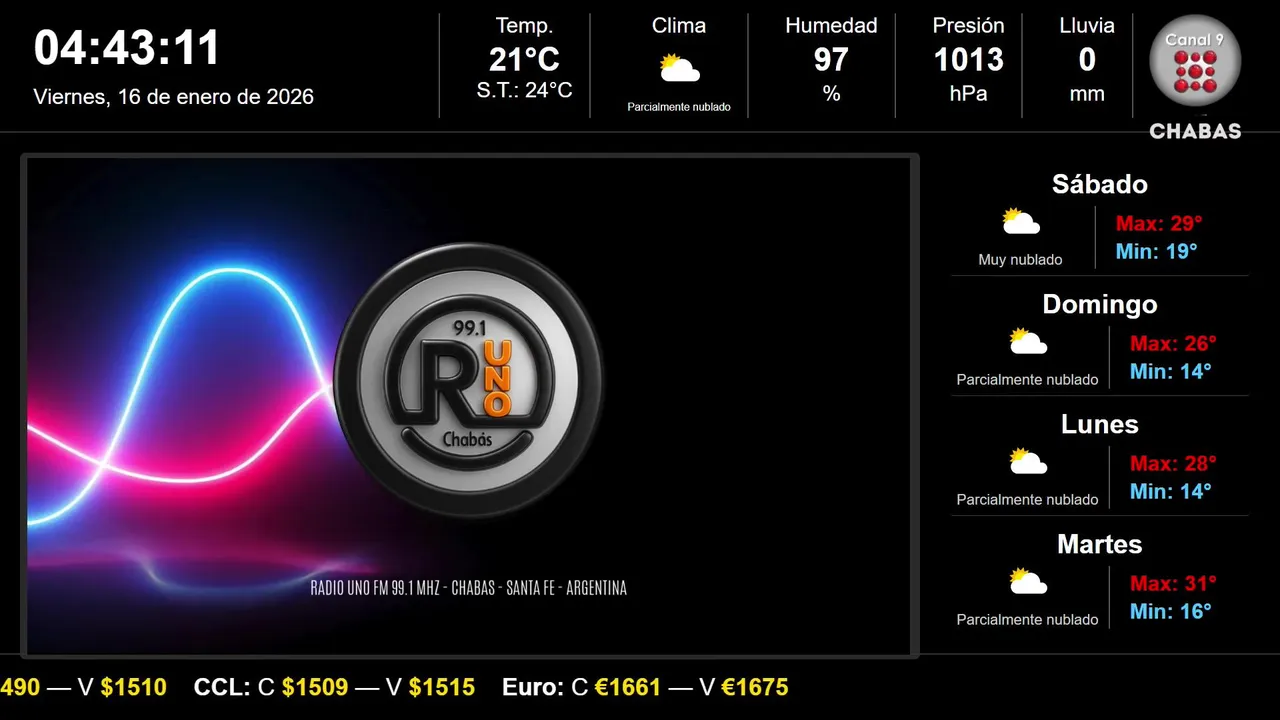Screen dimensions: 1280x720
Task: Click the rain value 0
Action: [x=1087, y=60]
